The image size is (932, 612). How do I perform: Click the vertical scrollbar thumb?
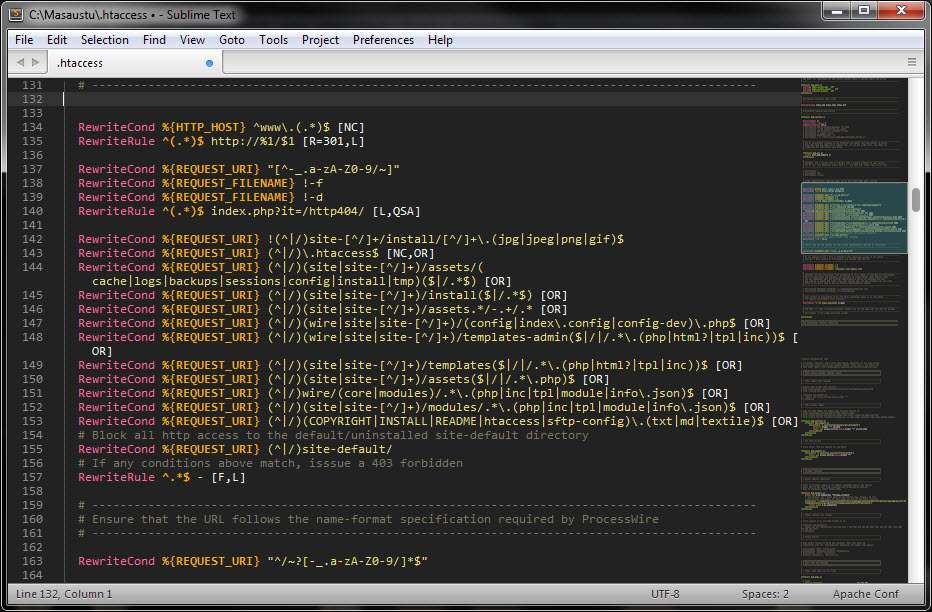[x=915, y=199]
